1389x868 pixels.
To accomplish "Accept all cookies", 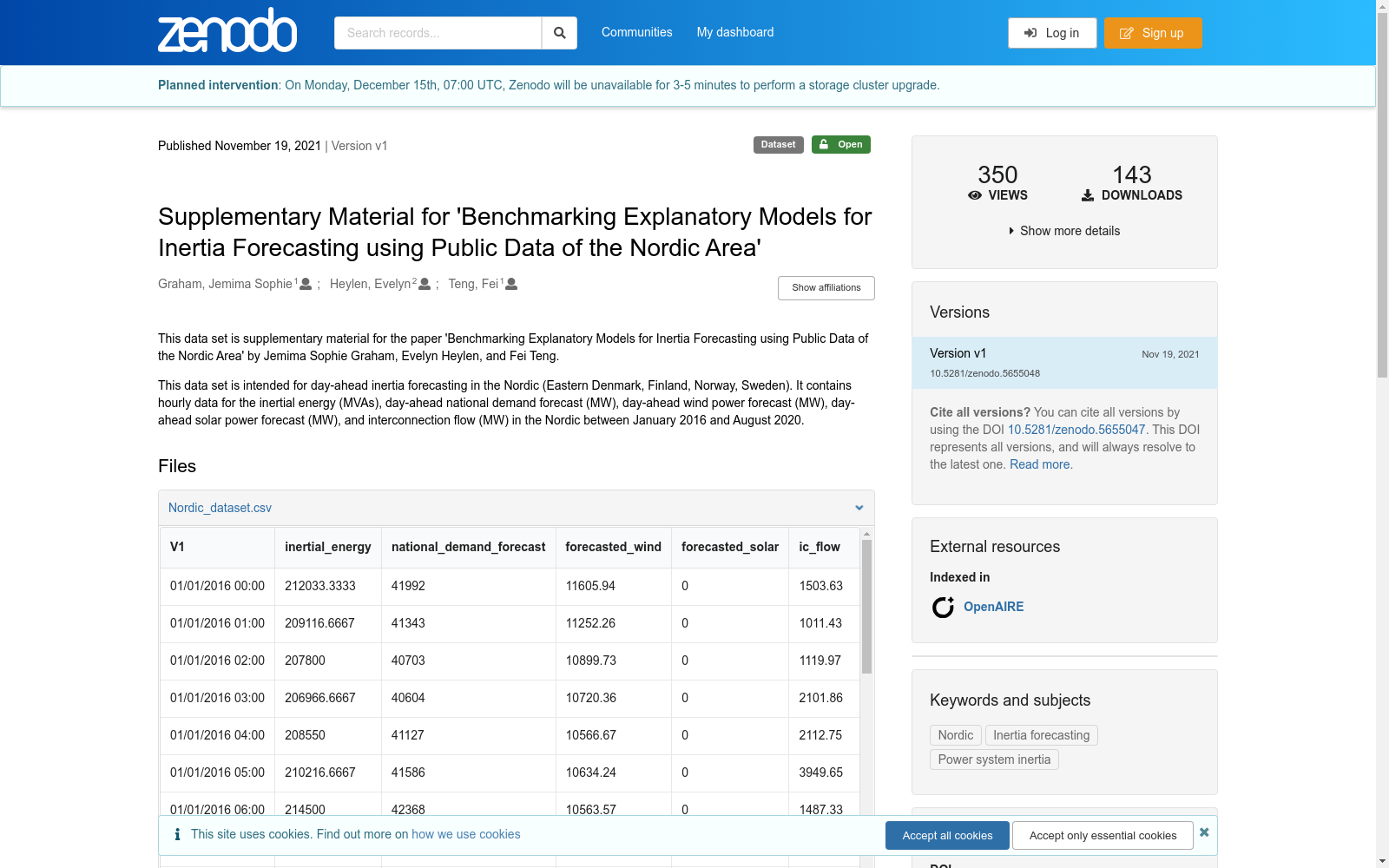I will tap(947, 836).
